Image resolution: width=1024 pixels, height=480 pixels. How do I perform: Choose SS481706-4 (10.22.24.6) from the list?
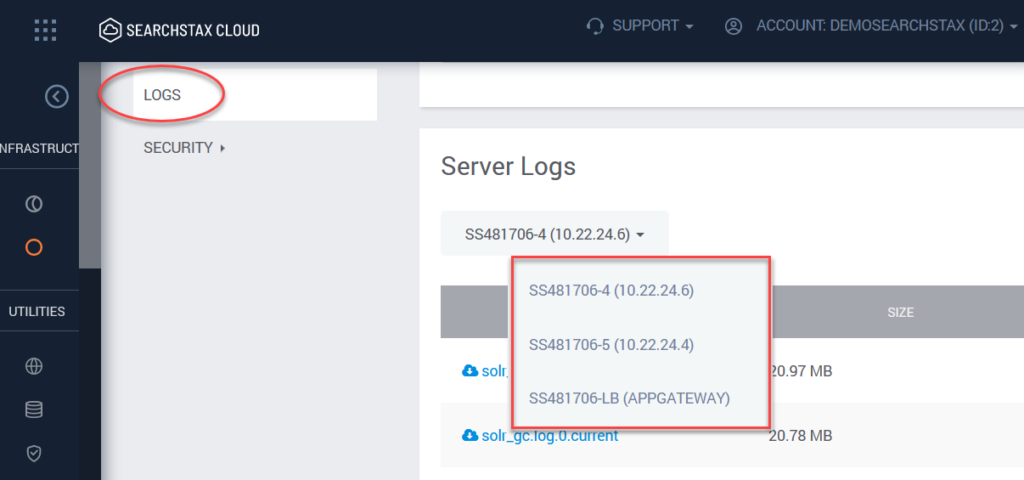(x=611, y=291)
